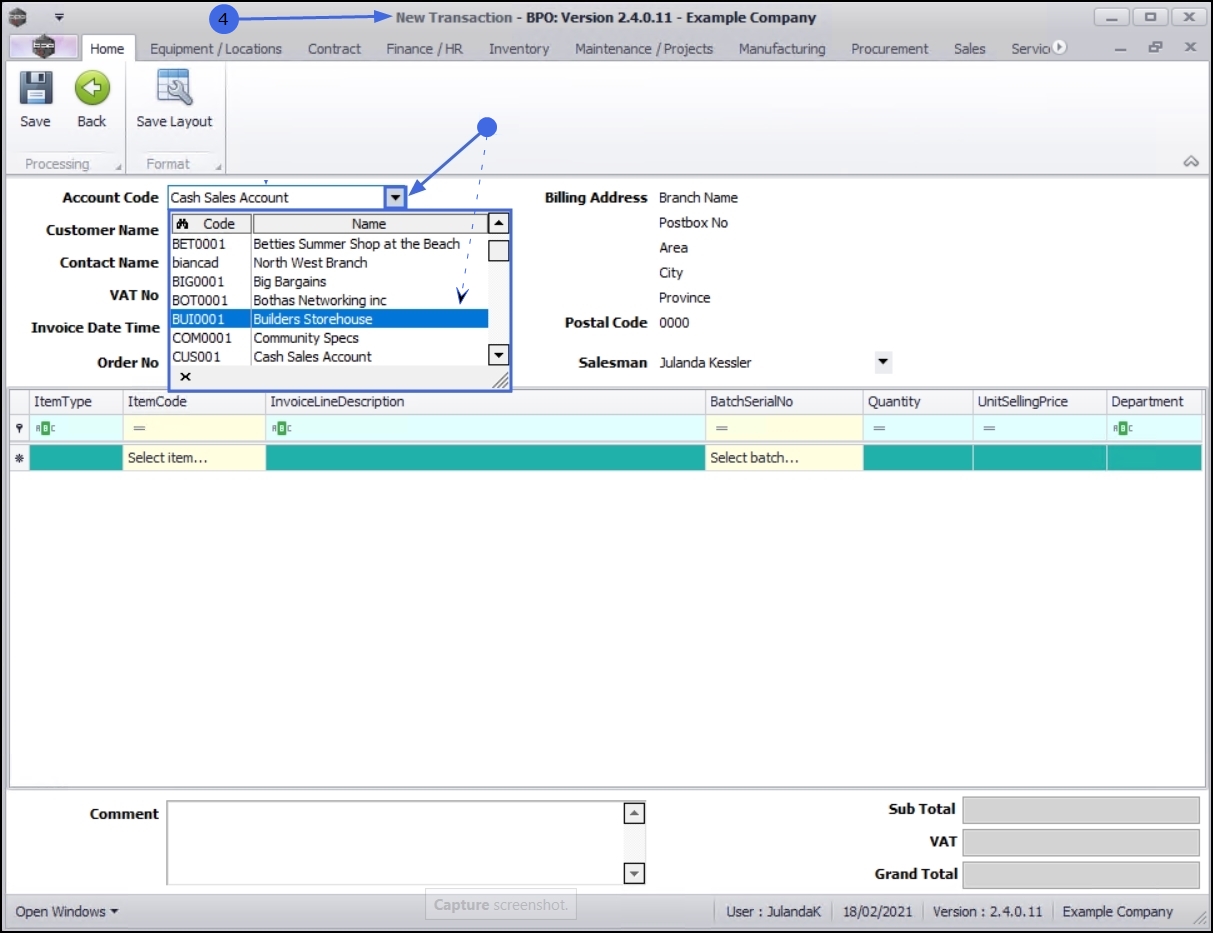Open the Equipment / Locations tab
This screenshot has width=1213, height=933.
216,48
